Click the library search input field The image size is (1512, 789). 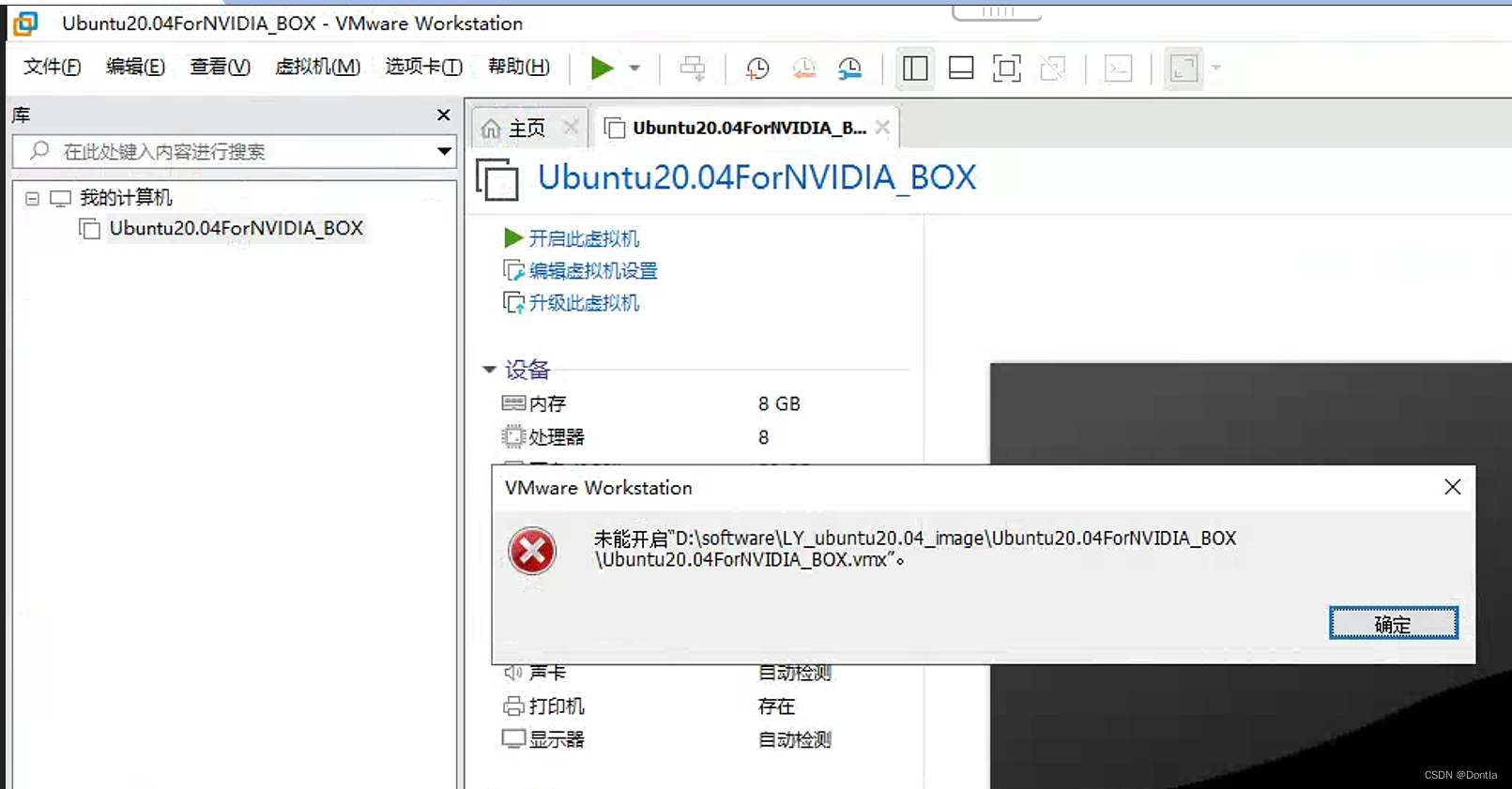(235, 151)
